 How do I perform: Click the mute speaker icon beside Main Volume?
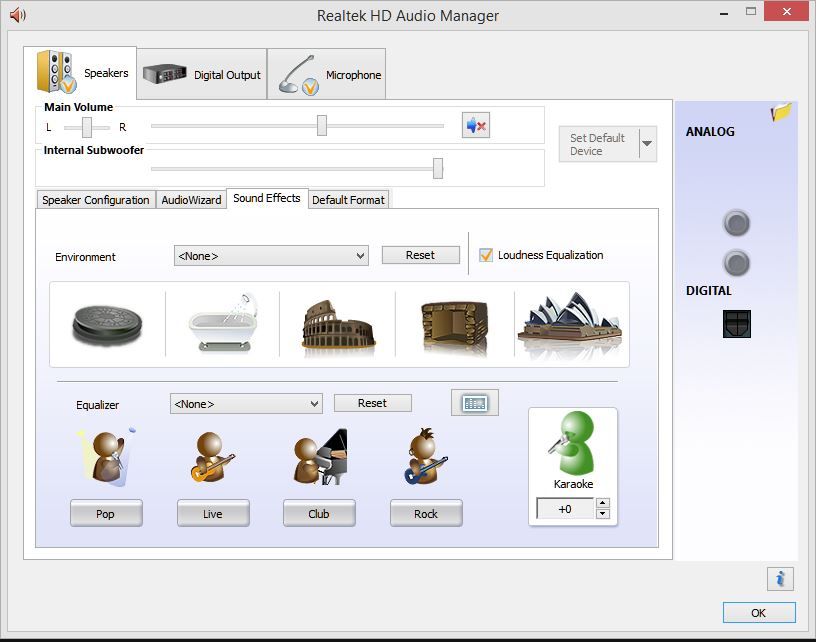click(476, 125)
